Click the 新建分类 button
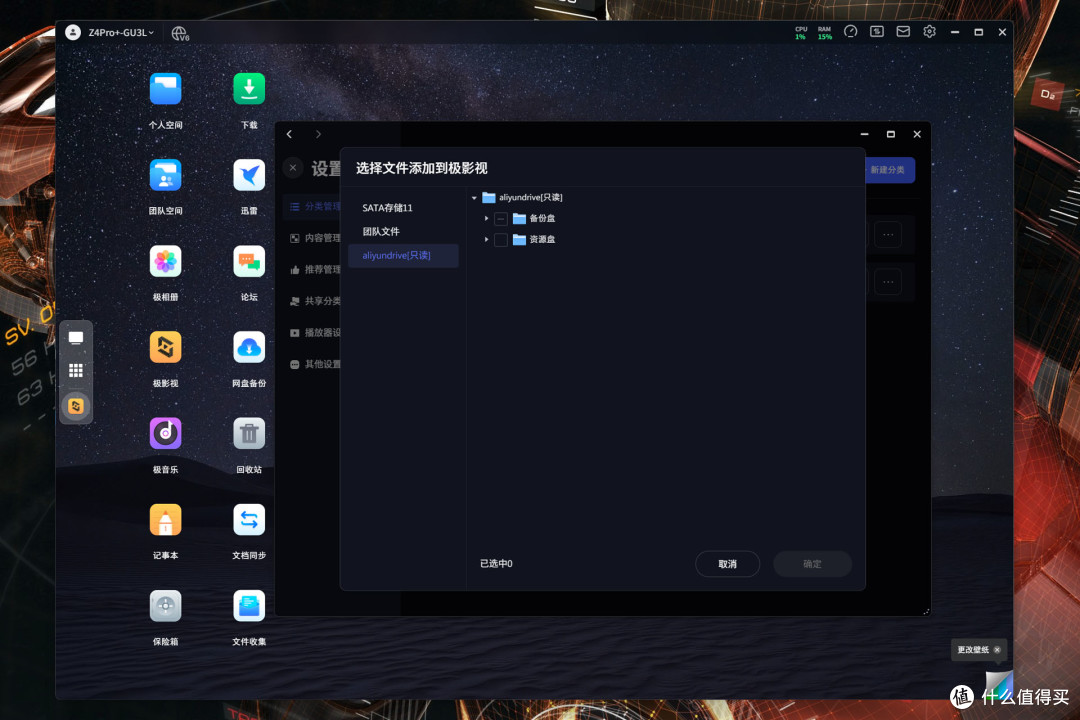The image size is (1080, 720). 889,170
